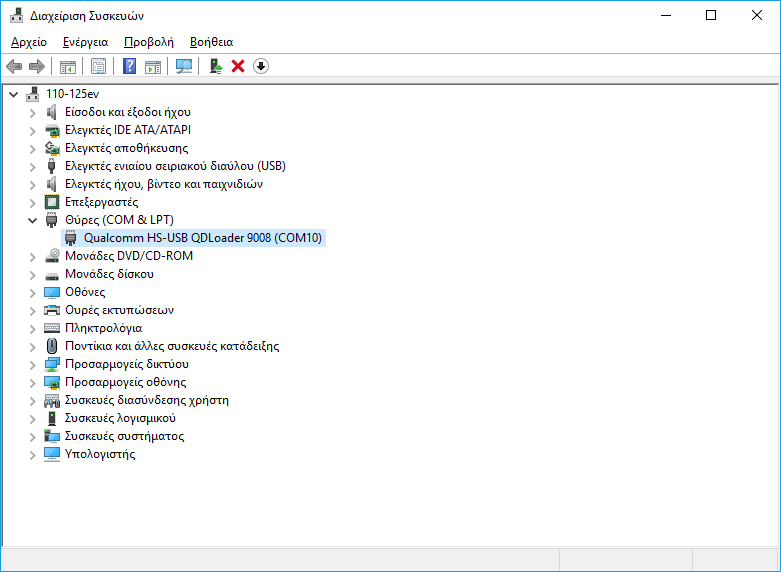781x572 pixels.
Task: Click the red X uninstall device icon
Action: point(238,66)
